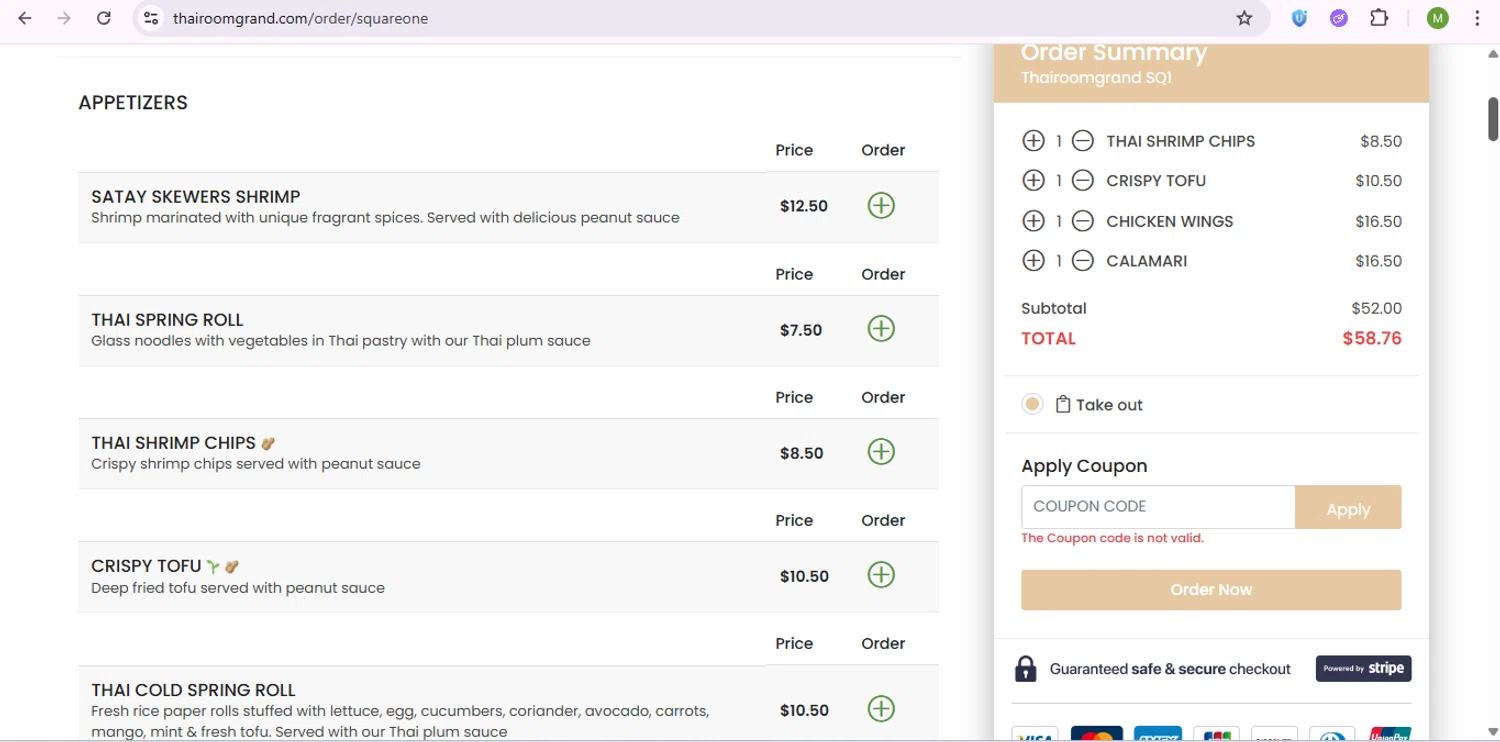1500x742 pixels.
Task: Go back in browser history
Action: click(x=25, y=18)
